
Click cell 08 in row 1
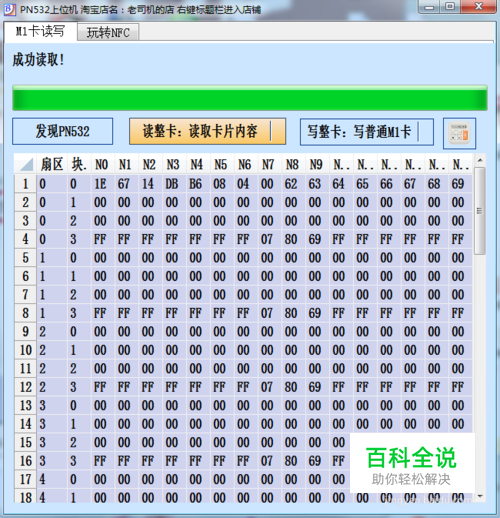(222, 184)
